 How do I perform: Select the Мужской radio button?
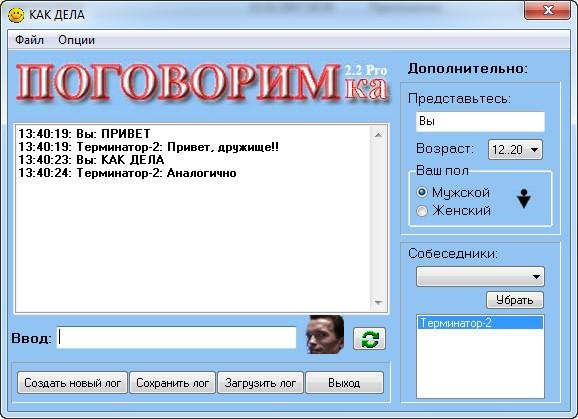click(x=422, y=192)
